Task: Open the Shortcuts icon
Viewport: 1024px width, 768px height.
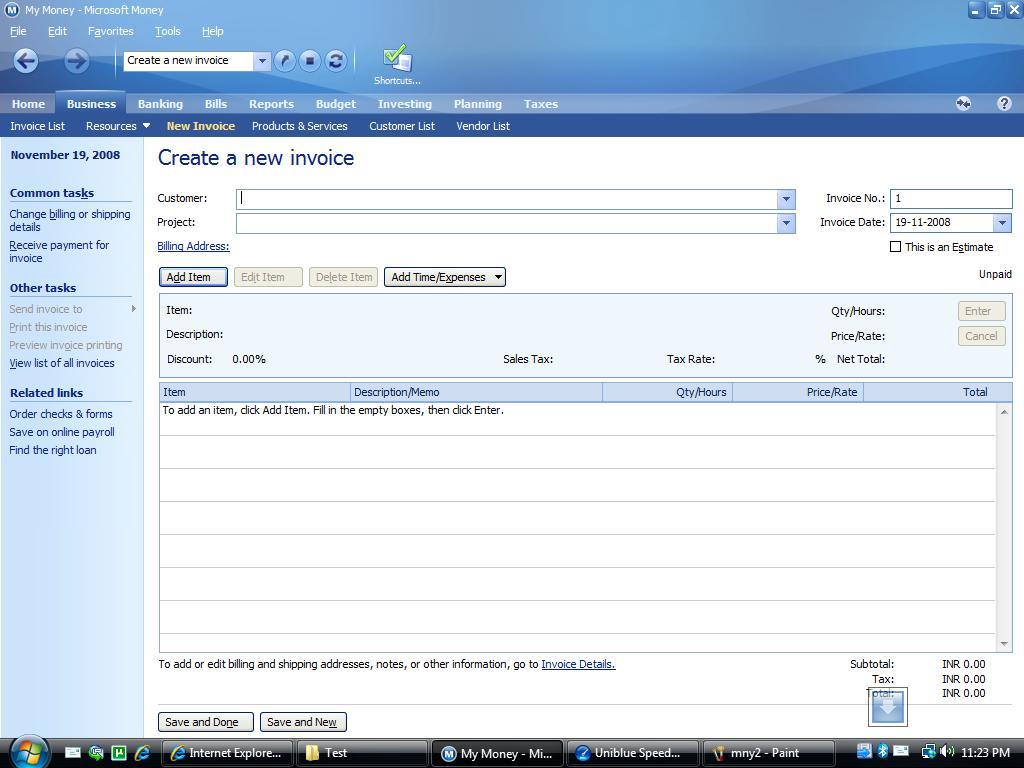Action: point(397,63)
